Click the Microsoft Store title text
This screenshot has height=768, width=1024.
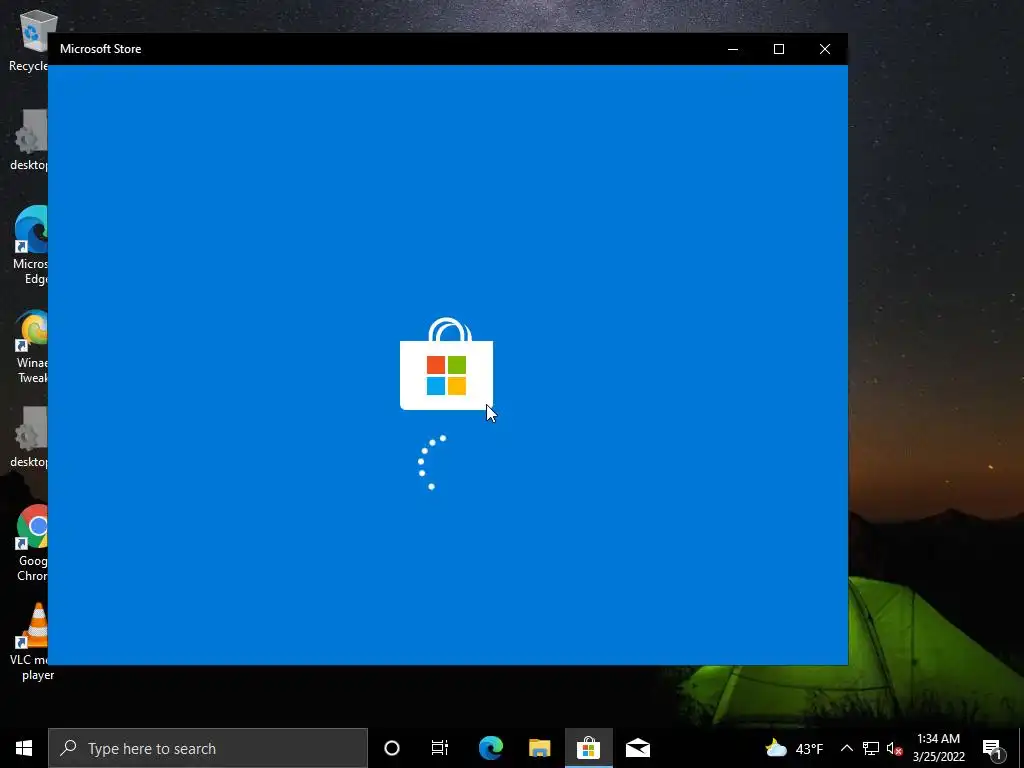[x=101, y=49]
